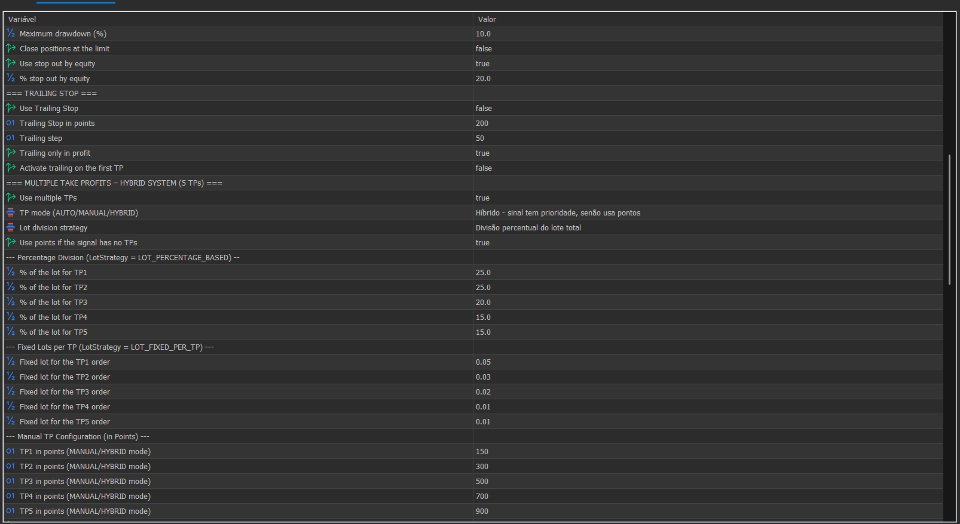
Task: Click the integer icon beside TP5 in points
Action: [x=10, y=511]
